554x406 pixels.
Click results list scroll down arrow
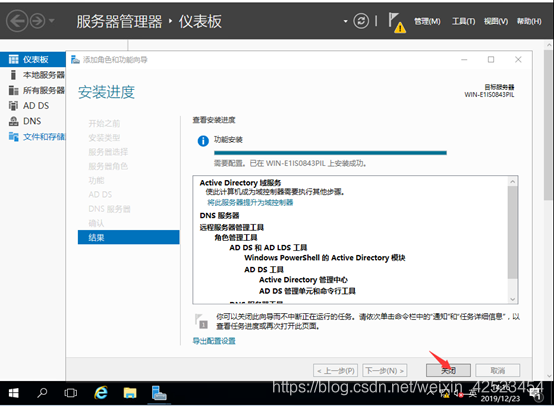(x=513, y=299)
